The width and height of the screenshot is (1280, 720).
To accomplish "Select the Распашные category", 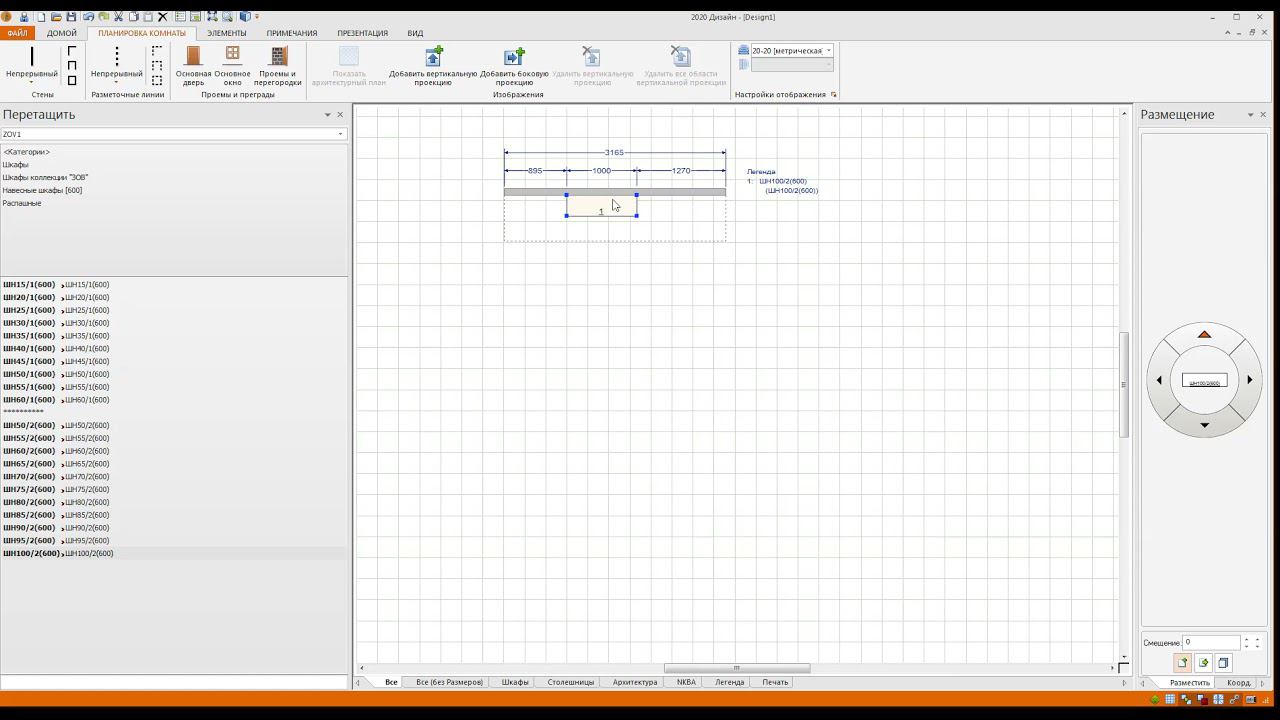I will coord(22,203).
